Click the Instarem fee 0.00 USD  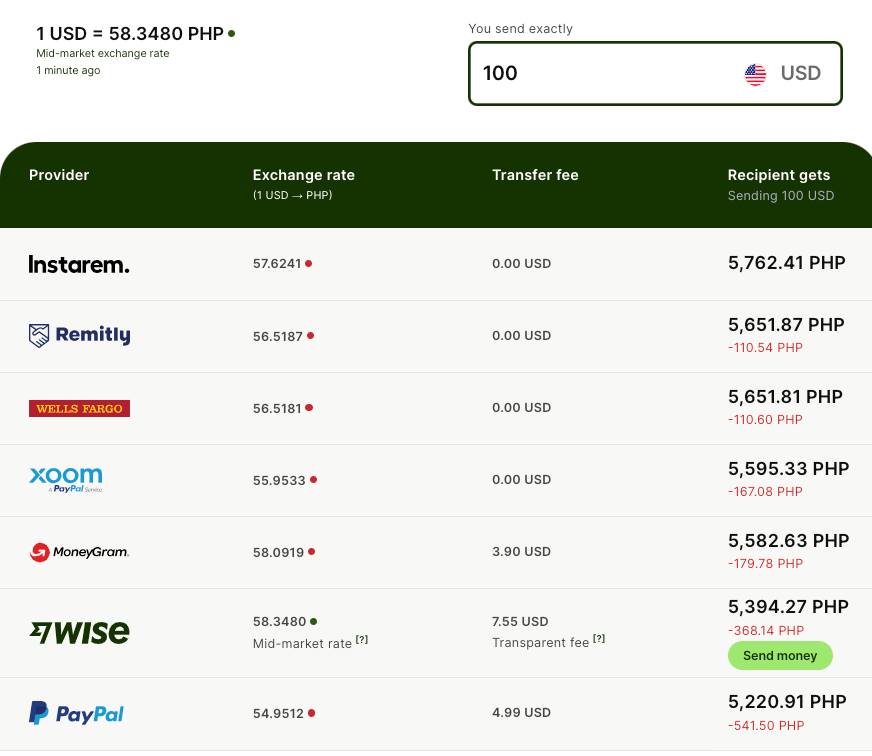point(522,264)
